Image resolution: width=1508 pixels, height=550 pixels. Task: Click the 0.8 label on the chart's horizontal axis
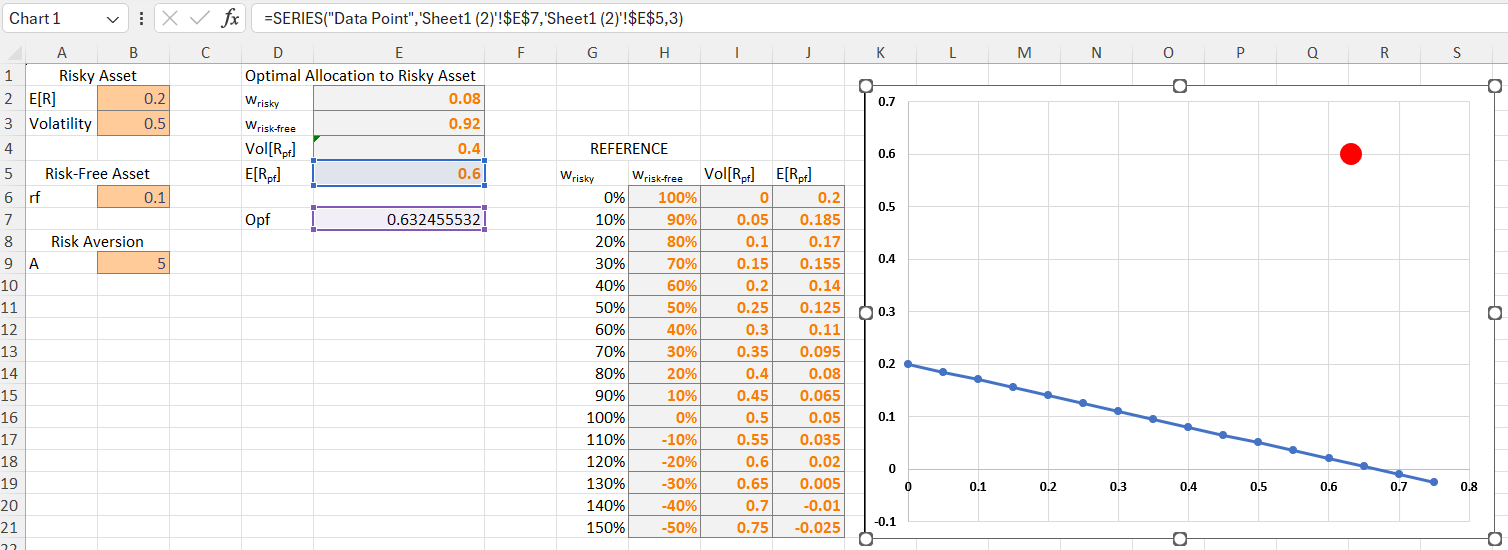[x=1468, y=487]
